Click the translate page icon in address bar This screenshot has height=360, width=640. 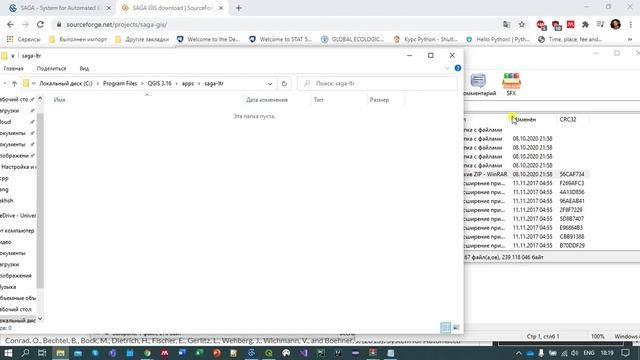tap(507, 24)
